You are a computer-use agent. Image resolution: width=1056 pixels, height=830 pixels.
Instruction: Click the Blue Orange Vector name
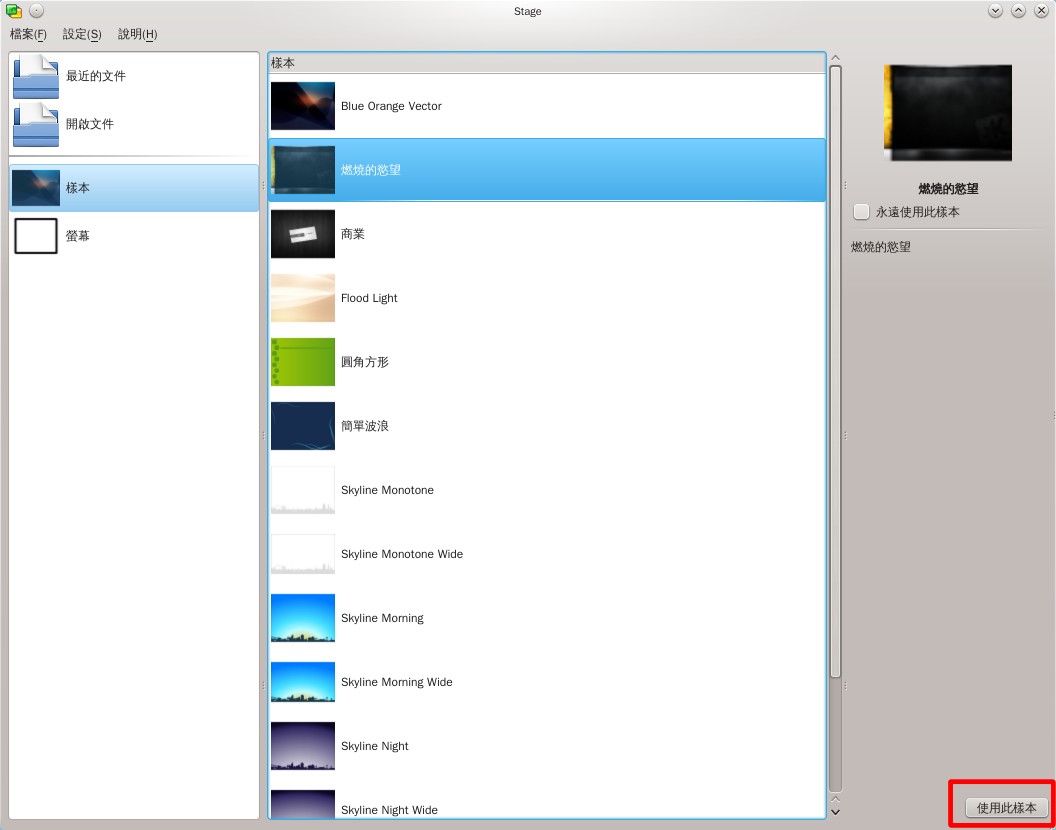tap(391, 106)
